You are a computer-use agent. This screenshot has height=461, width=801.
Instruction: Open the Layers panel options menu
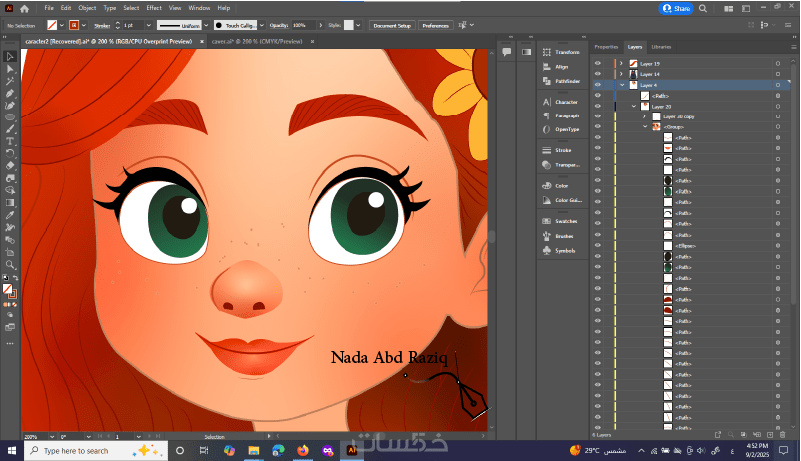(794, 47)
